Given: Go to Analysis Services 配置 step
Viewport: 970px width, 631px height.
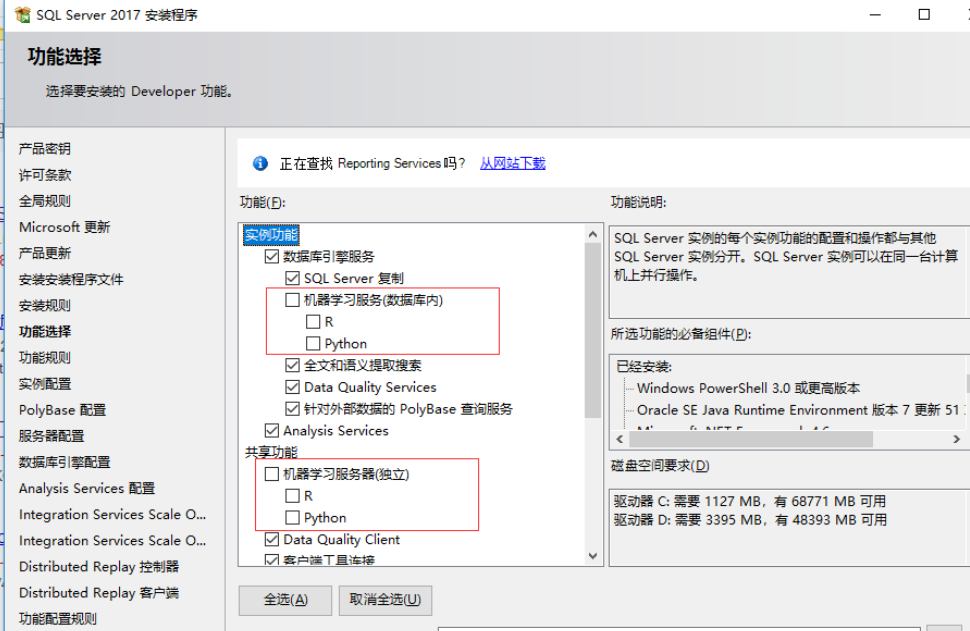Looking at the screenshot, I should (x=87, y=488).
